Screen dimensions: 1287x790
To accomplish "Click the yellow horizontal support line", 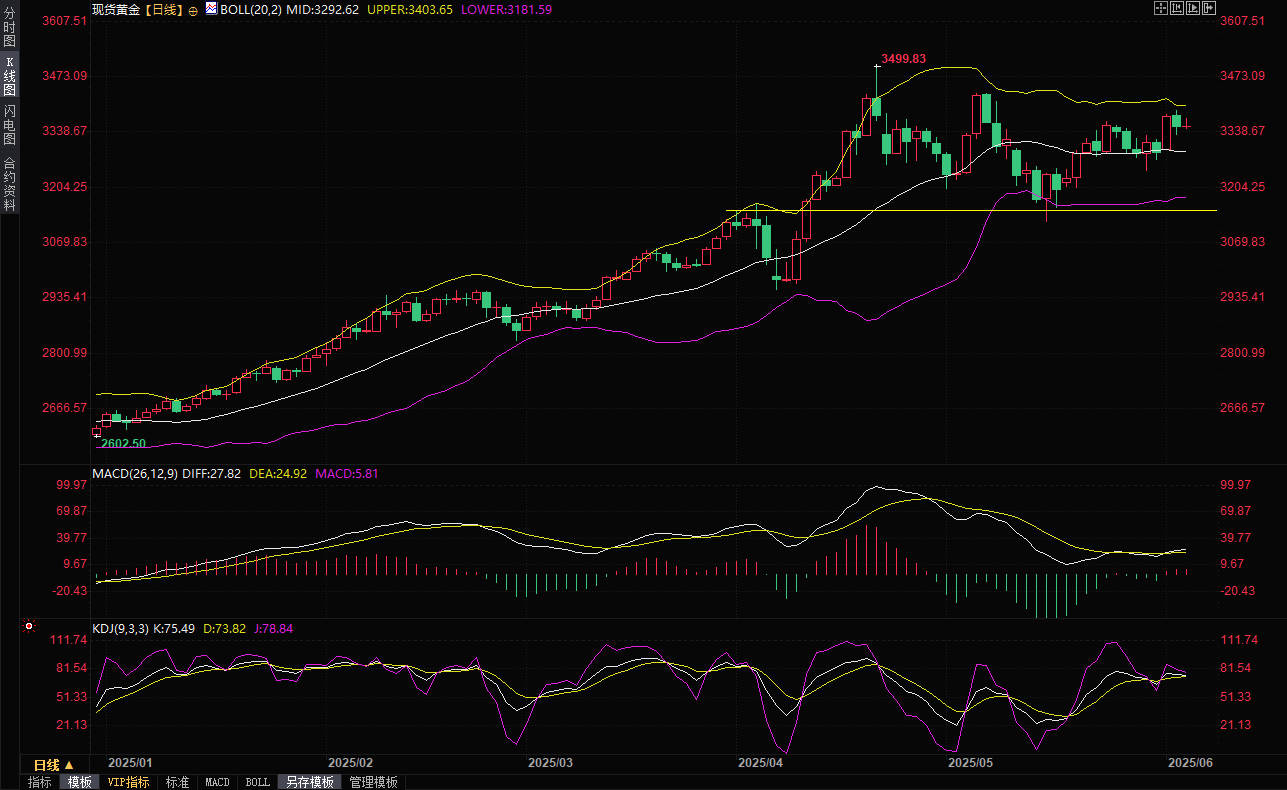I will point(971,211).
